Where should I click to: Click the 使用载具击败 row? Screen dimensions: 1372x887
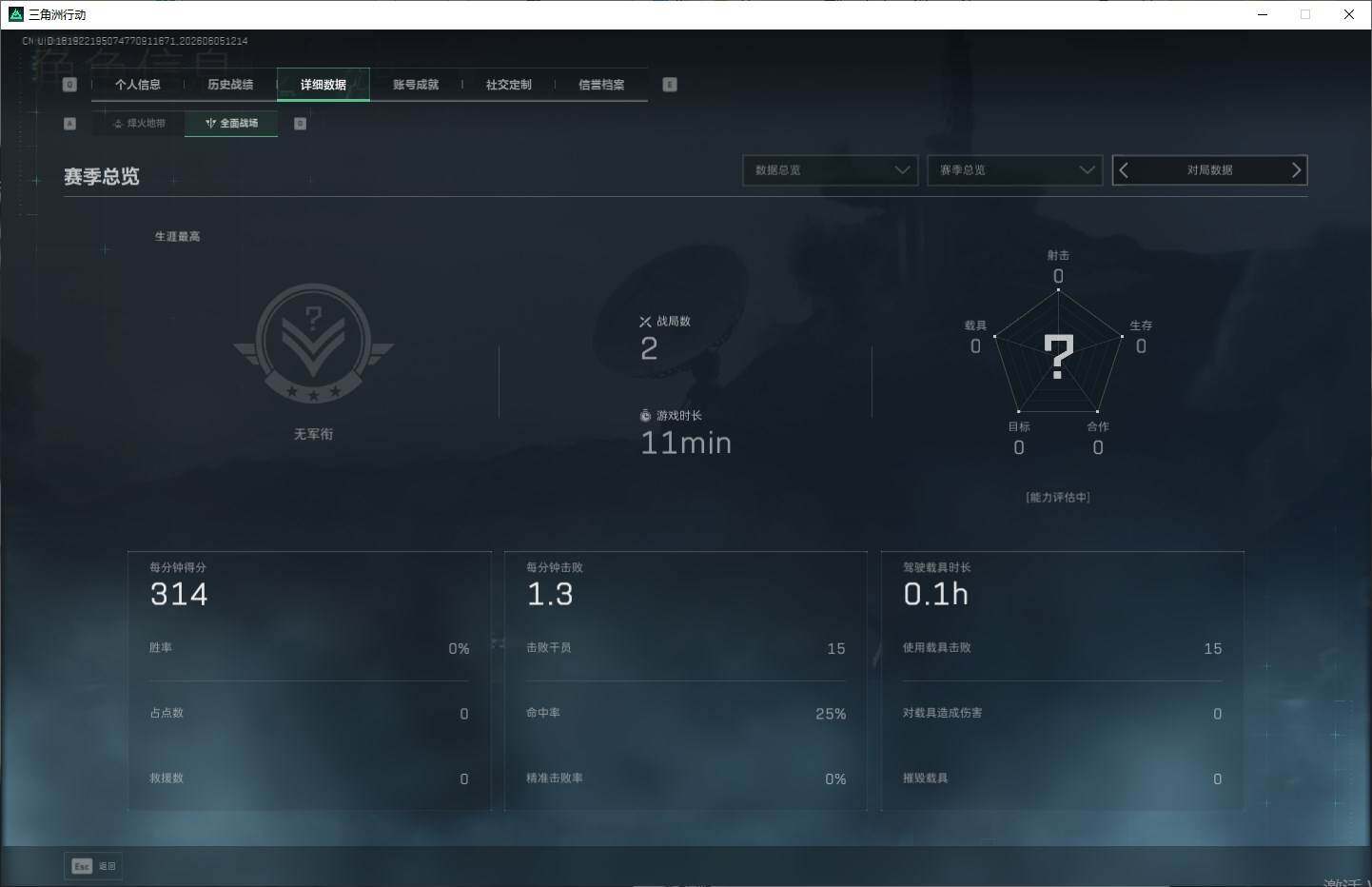click(x=1063, y=648)
